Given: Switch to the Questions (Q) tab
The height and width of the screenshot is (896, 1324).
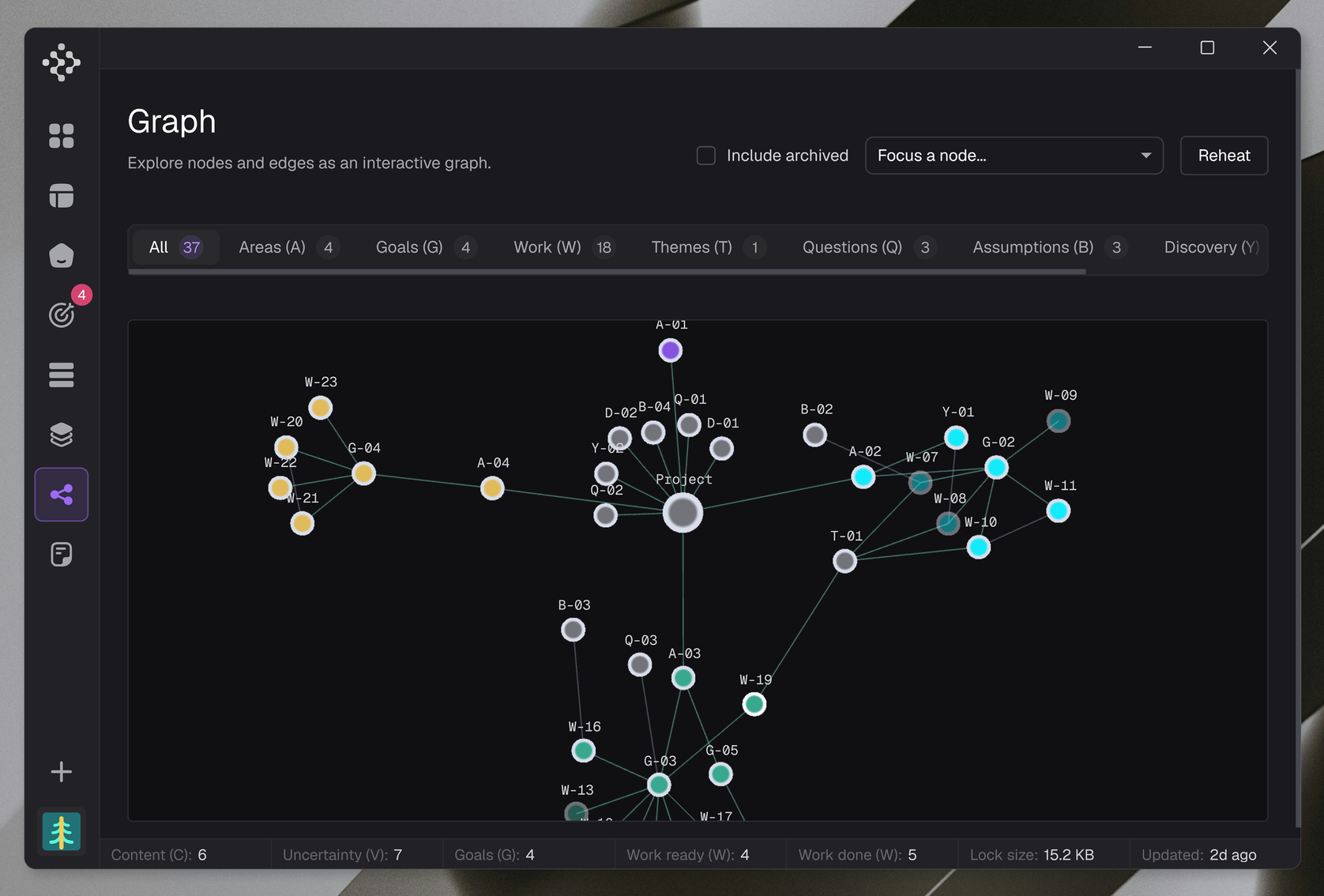Looking at the screenshot, I should tap(868, 247).
